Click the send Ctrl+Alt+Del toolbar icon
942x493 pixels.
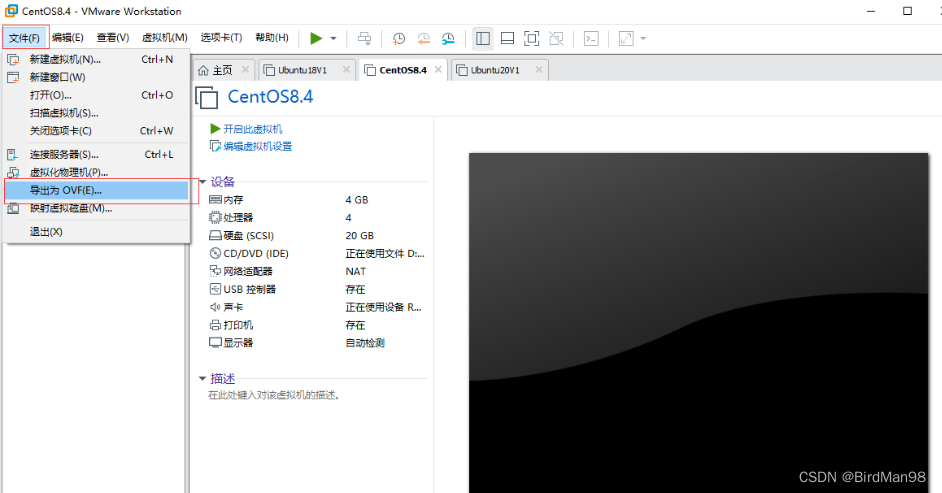point(364,38)
